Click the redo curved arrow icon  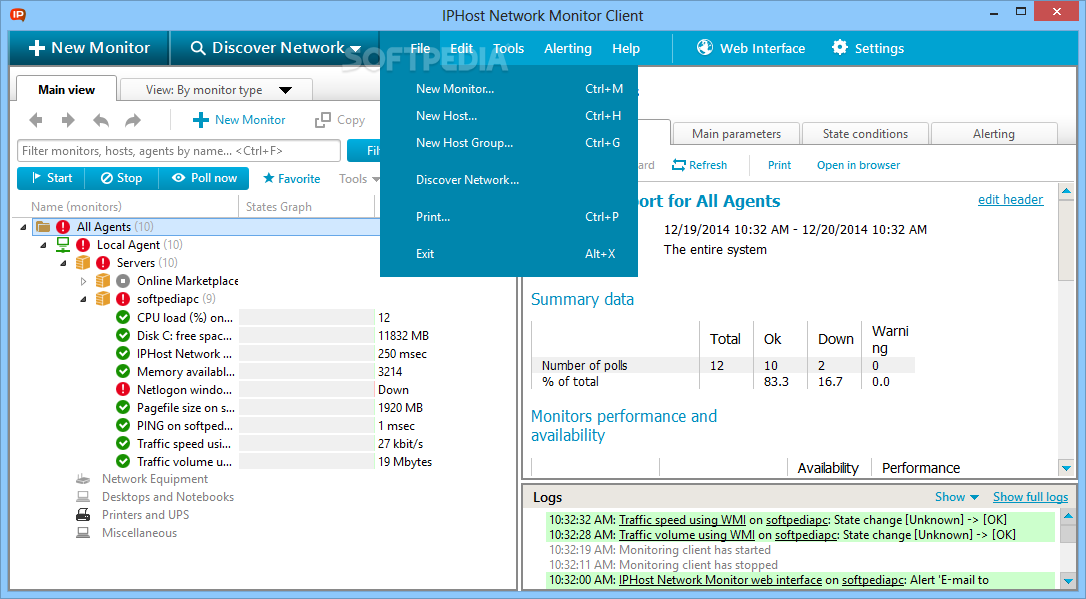point(132,120)
